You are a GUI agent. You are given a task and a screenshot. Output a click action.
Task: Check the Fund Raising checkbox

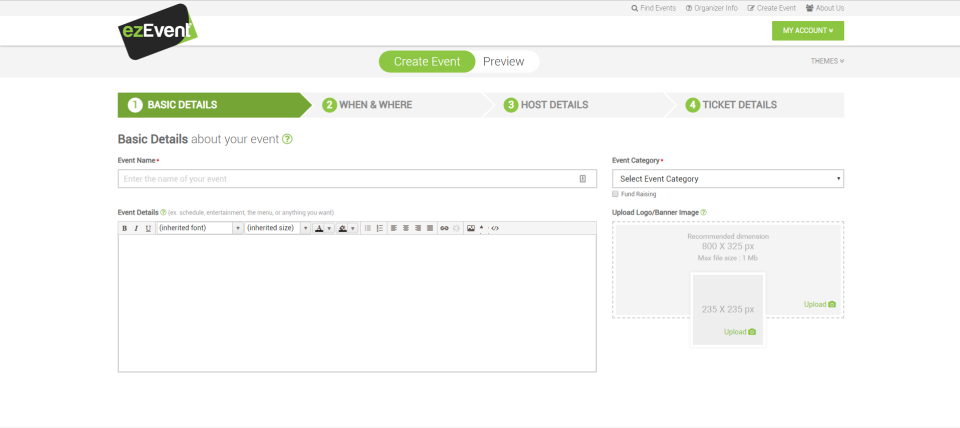(x=615, y=193)
